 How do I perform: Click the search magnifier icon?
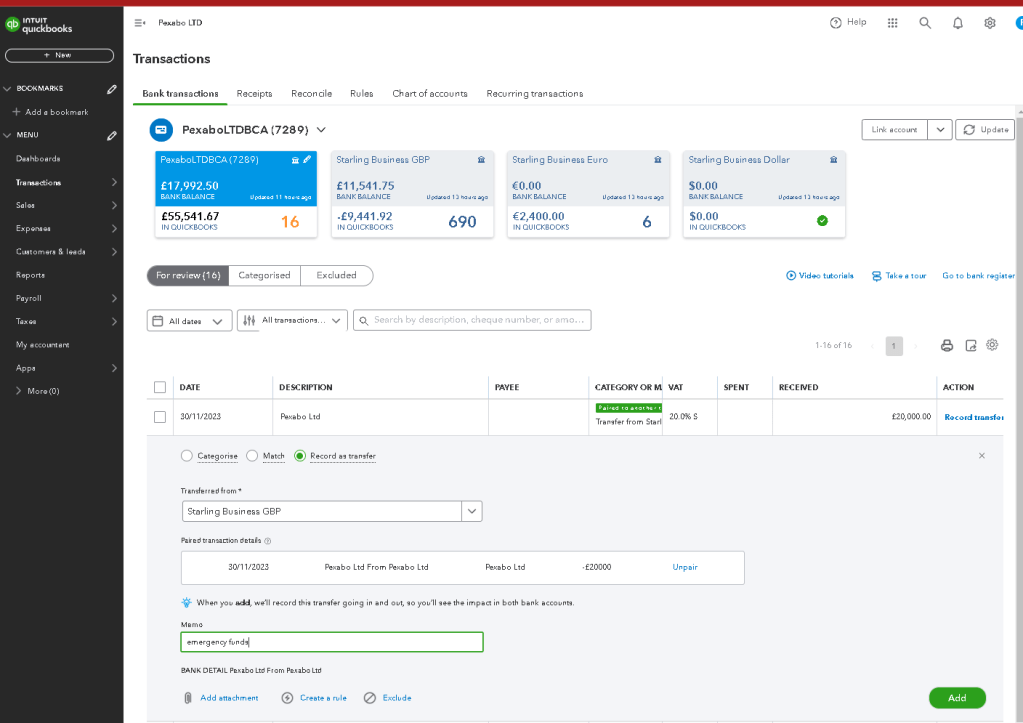[x=925, y=23]
